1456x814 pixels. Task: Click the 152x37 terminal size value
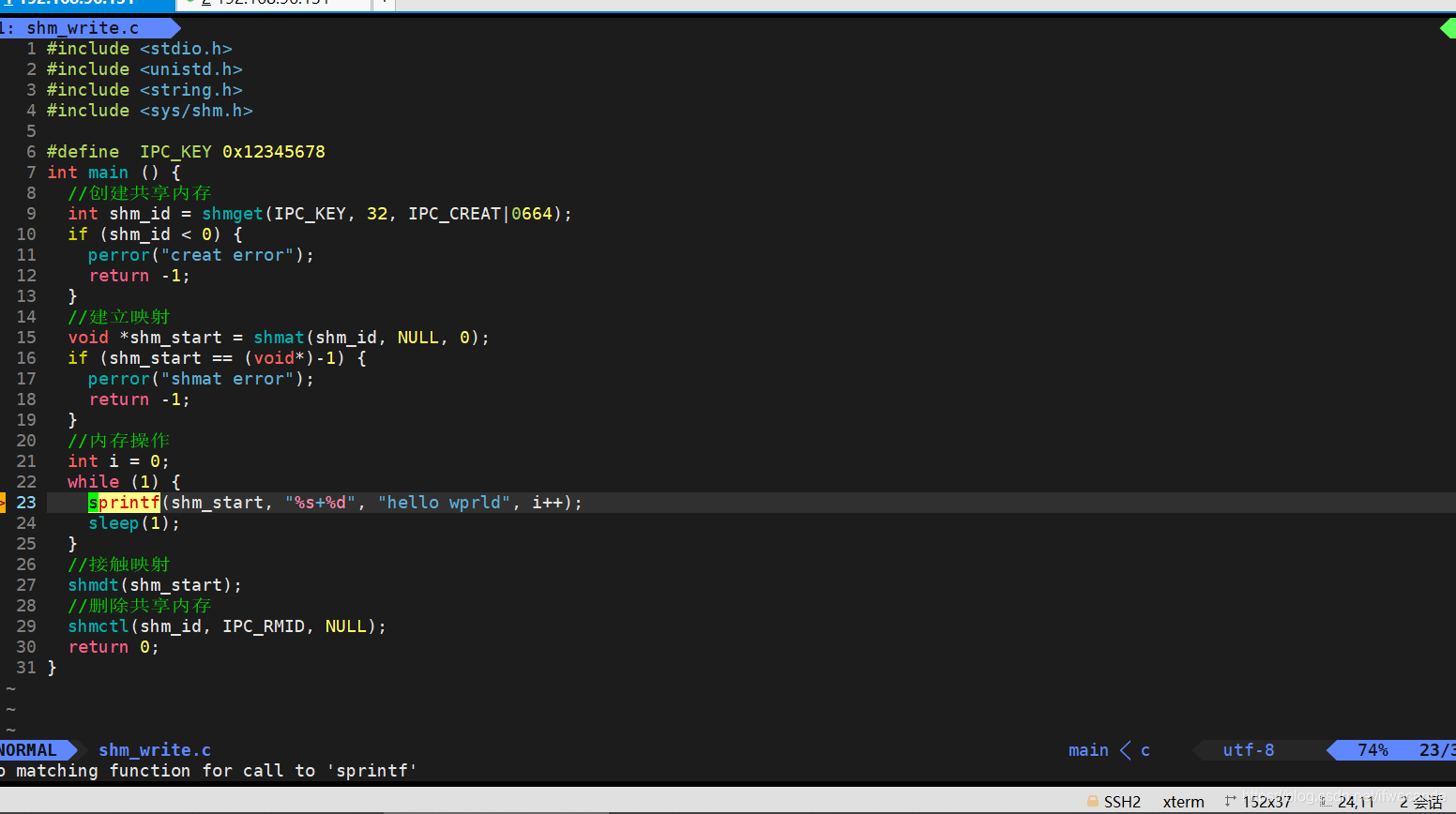(x=1266, y=802)
